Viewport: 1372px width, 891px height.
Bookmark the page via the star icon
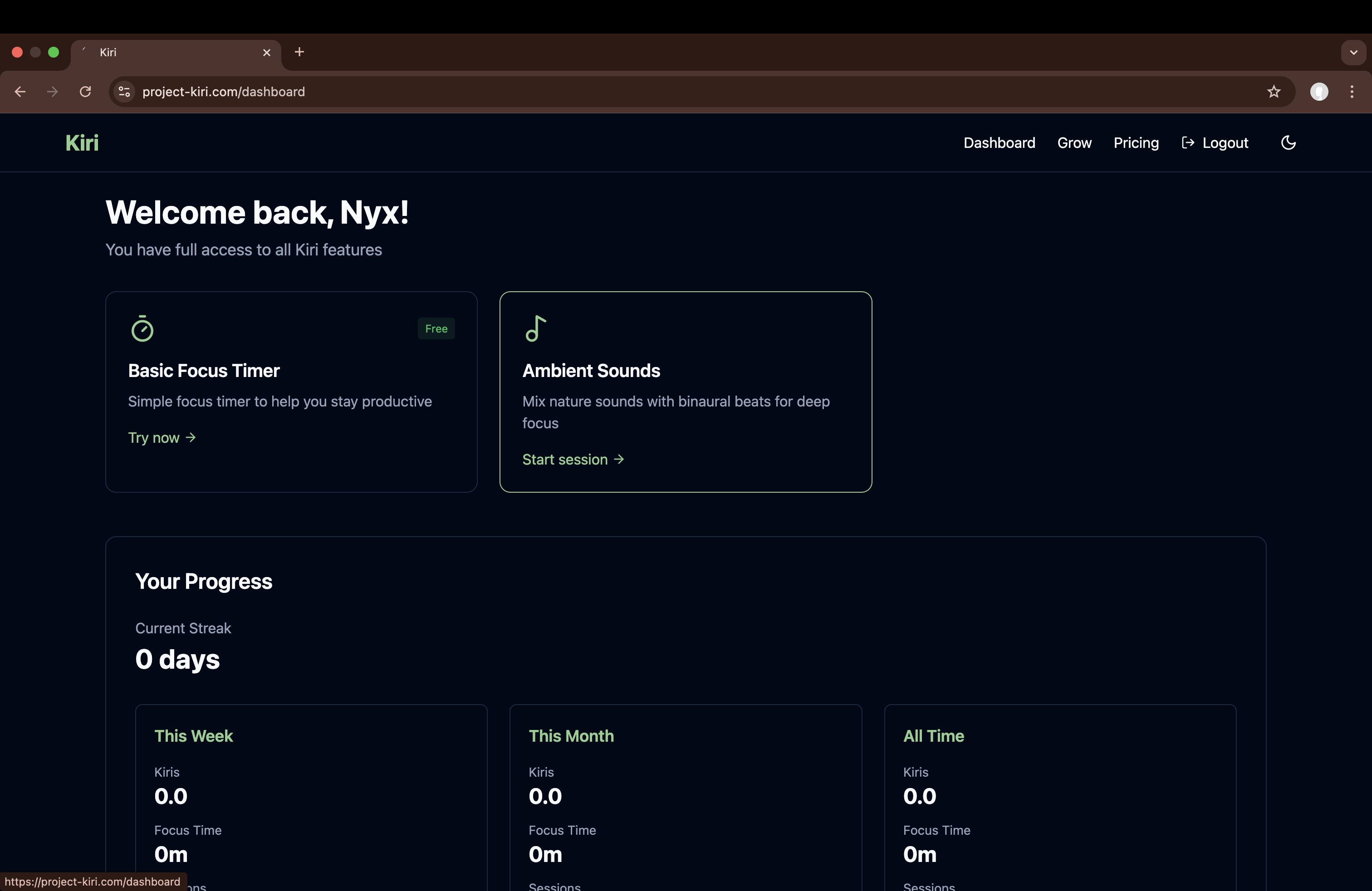pos(1274,91)
